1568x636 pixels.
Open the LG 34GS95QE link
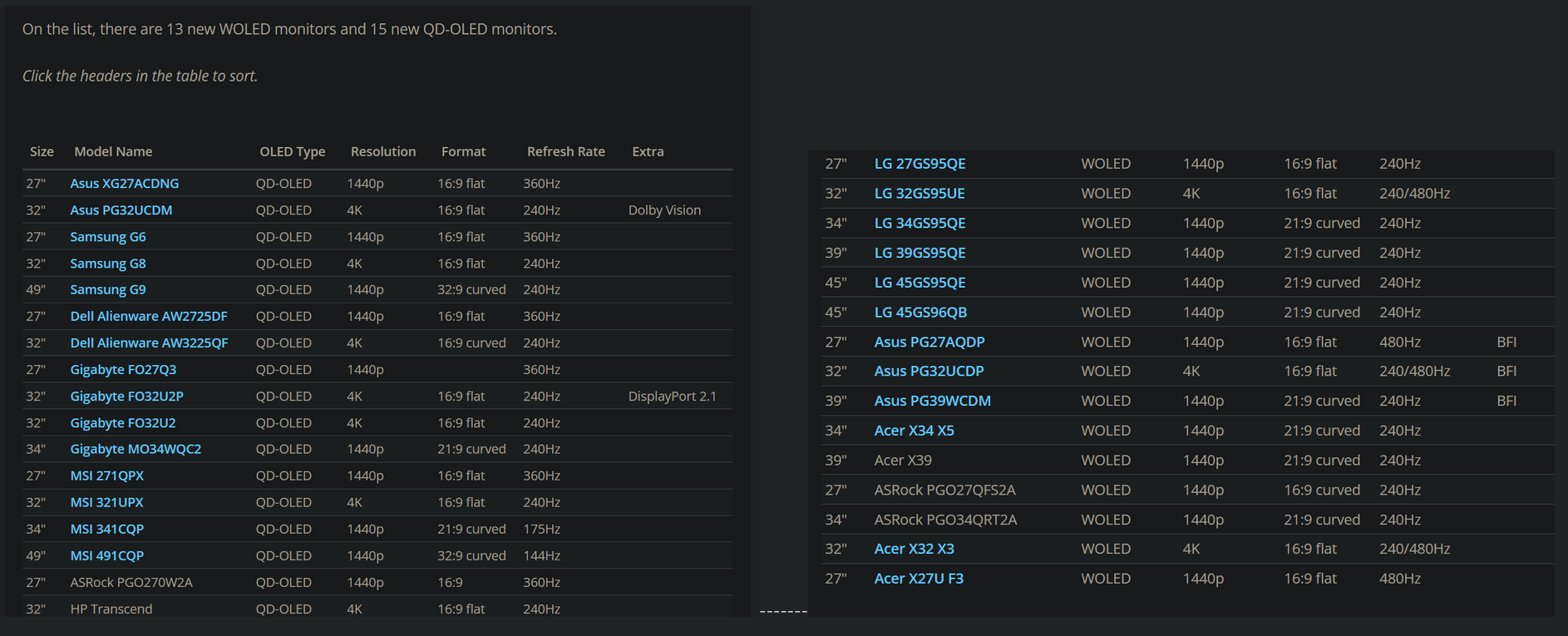tap(920, 223)
